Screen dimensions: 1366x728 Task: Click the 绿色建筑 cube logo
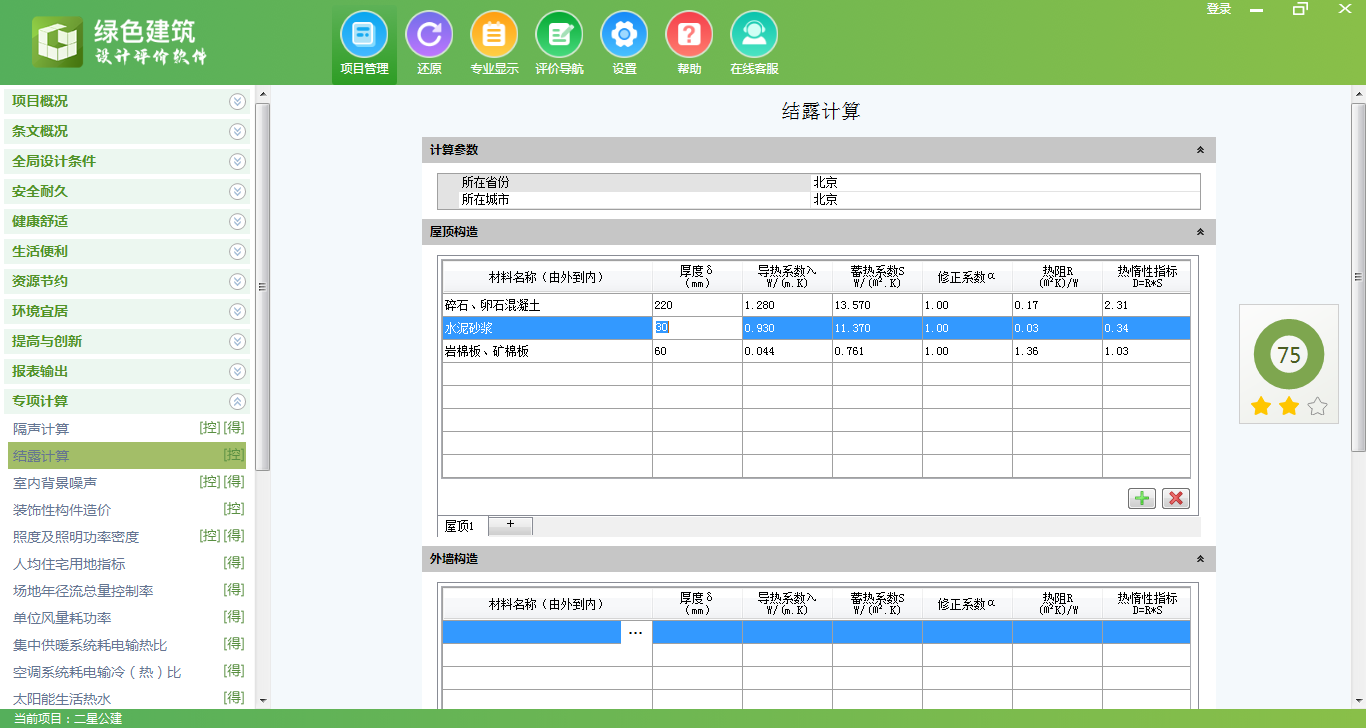58,42
